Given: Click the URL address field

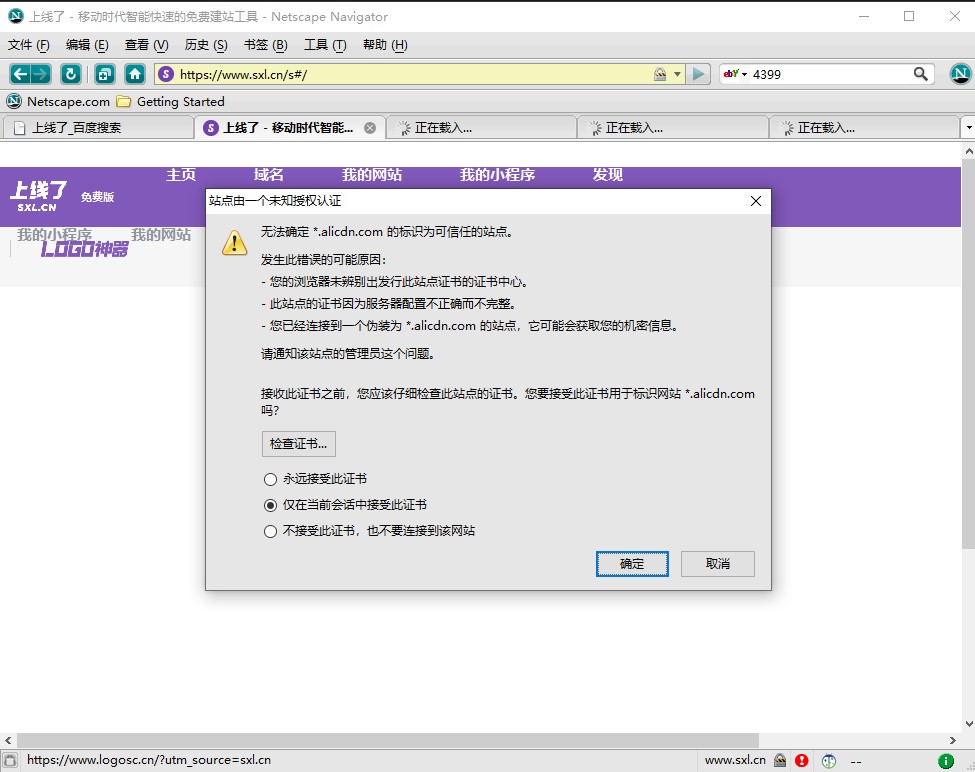Looking at the screenshot, I should point(410,75).
